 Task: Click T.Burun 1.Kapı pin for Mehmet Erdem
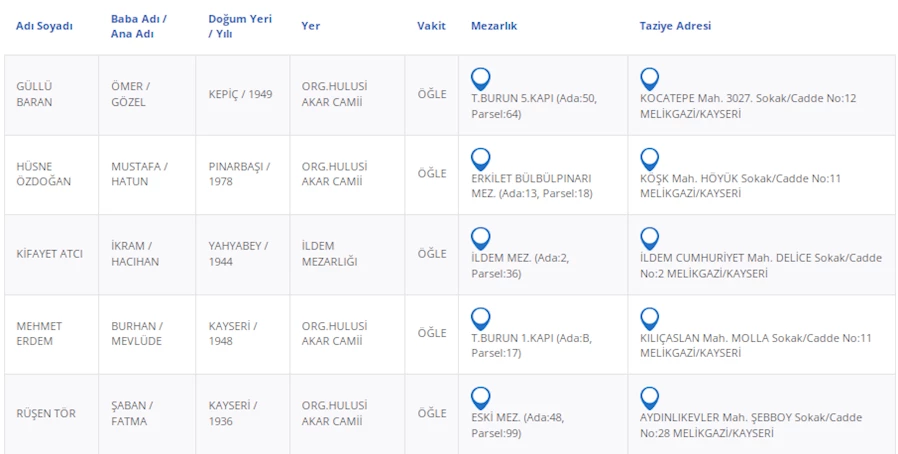[481, 318]
